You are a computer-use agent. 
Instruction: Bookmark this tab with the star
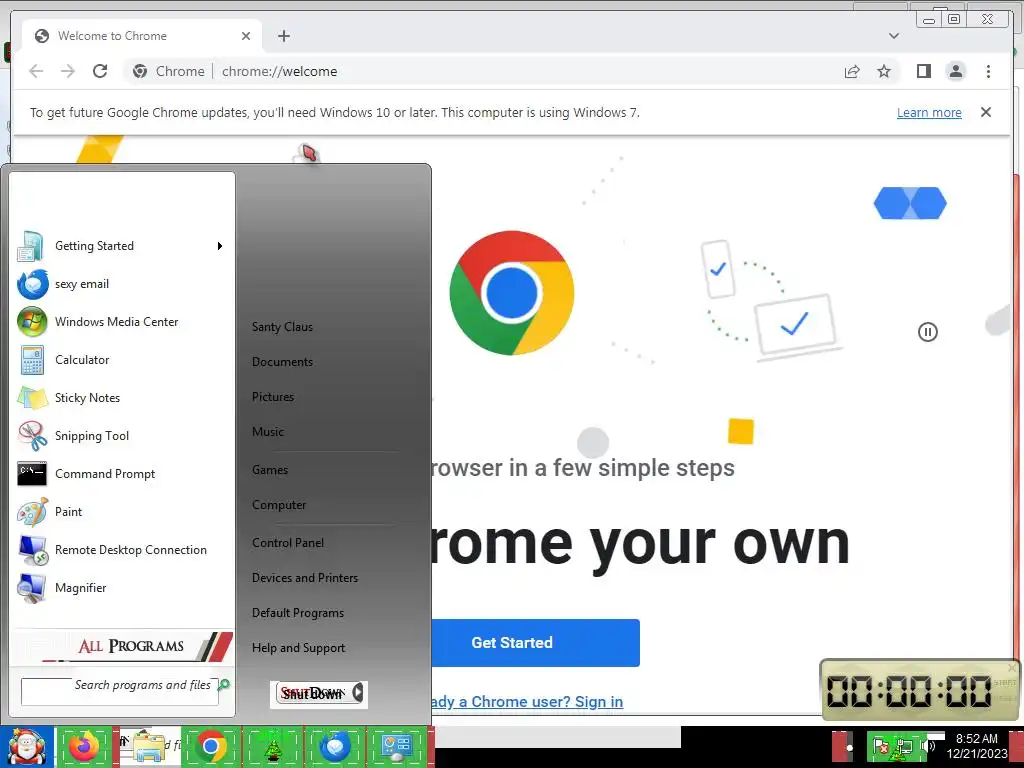click(x=884, y=71)
